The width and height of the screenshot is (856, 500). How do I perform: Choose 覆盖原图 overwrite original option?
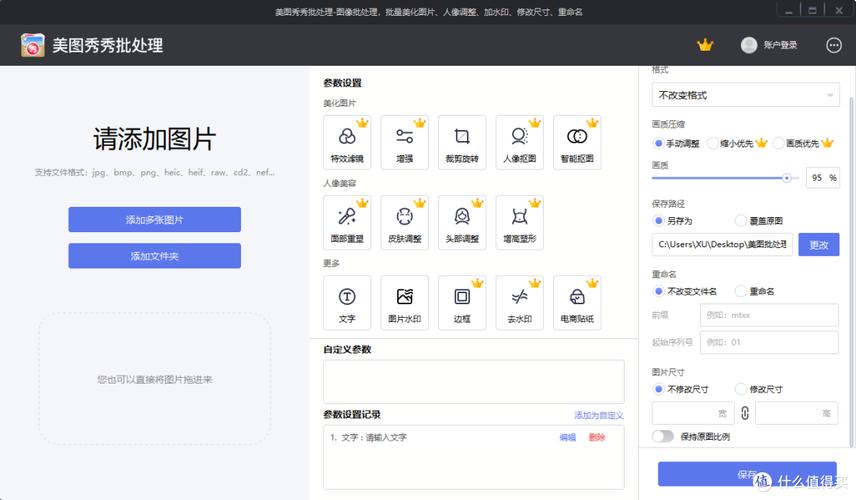click(x=759, y=221)
